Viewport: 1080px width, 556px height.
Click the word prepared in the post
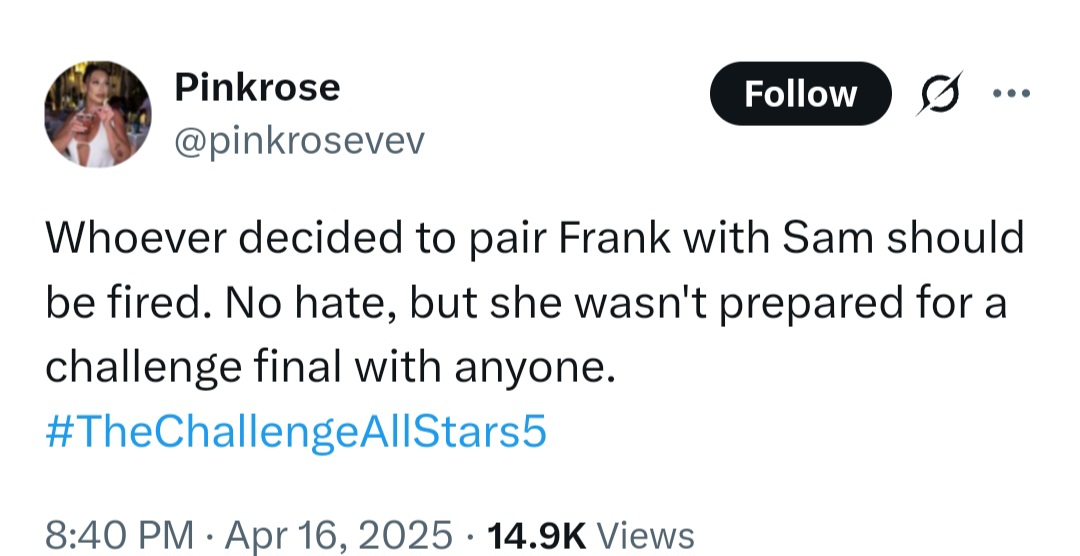tap(811, 303)
